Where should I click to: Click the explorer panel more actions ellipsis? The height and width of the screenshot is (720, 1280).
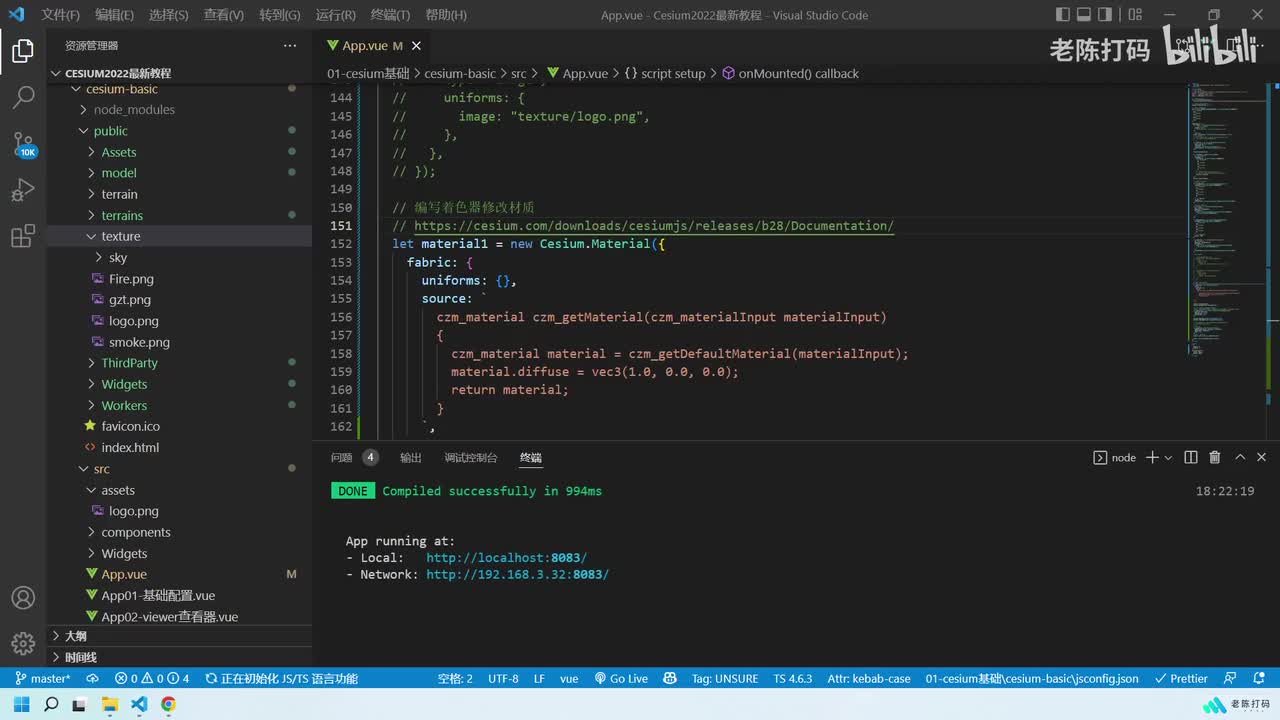(x=290, y=46)
